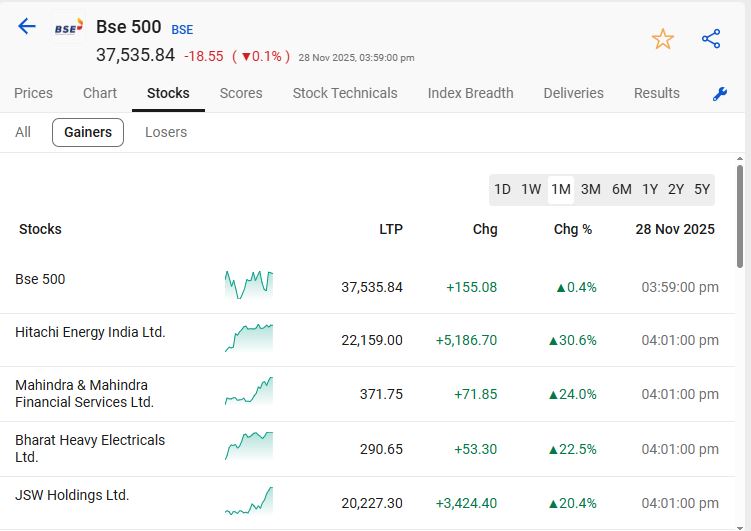Open JSW Holdings mini trend chart
751x531 pixels.
249,500
